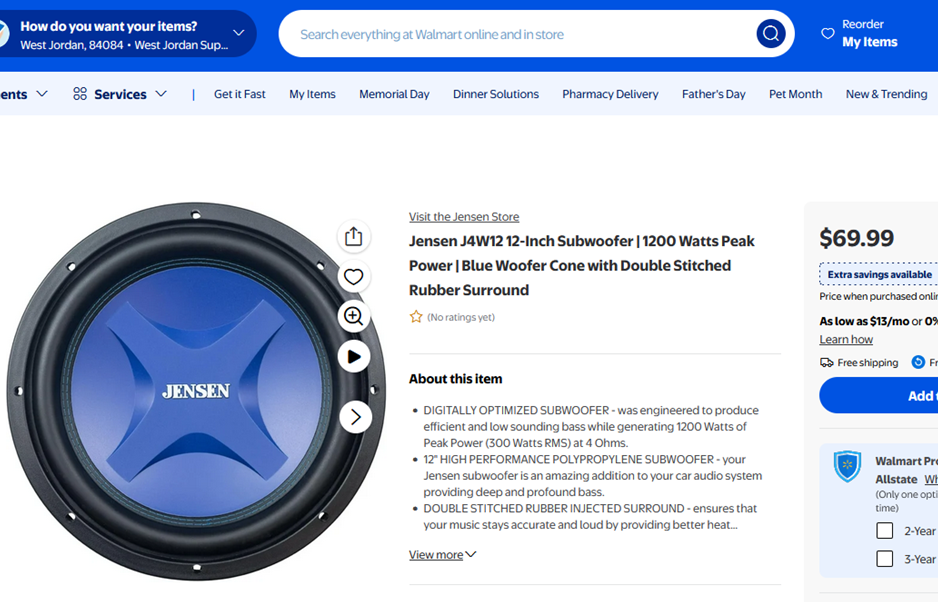
Task: Click the Allstate protection shield icon
Action: [x=847, y=466]
